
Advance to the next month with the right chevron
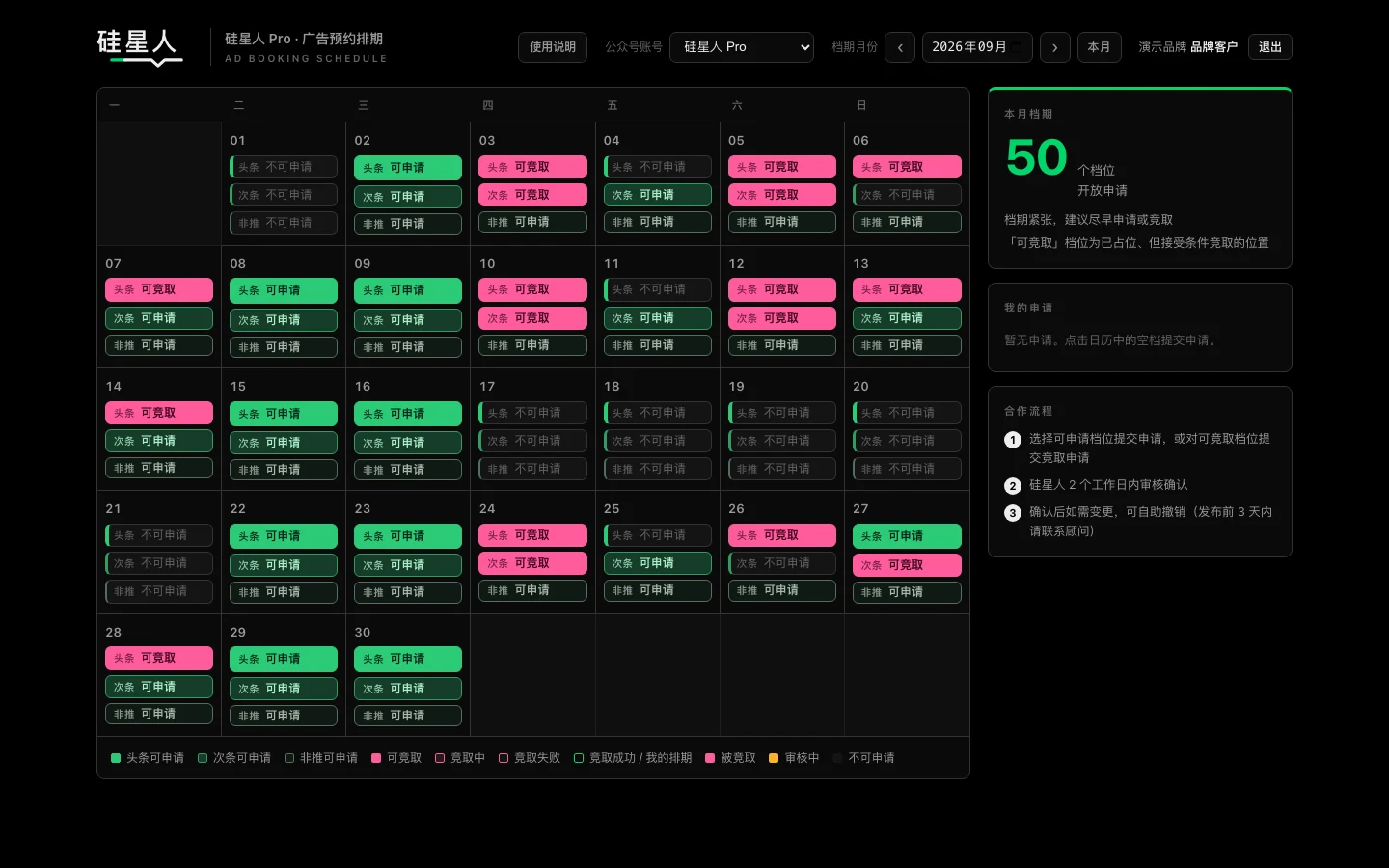[x=1054, y=47]
